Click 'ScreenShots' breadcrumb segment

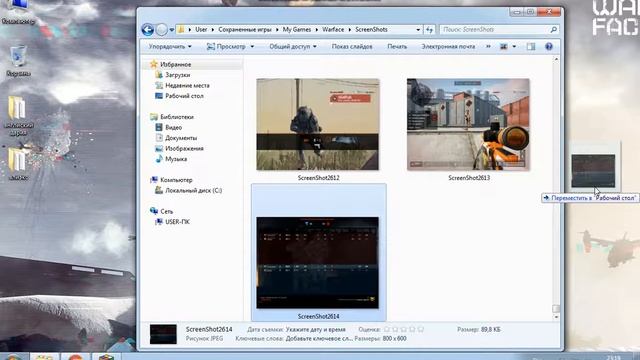click(x=371, y=29)
